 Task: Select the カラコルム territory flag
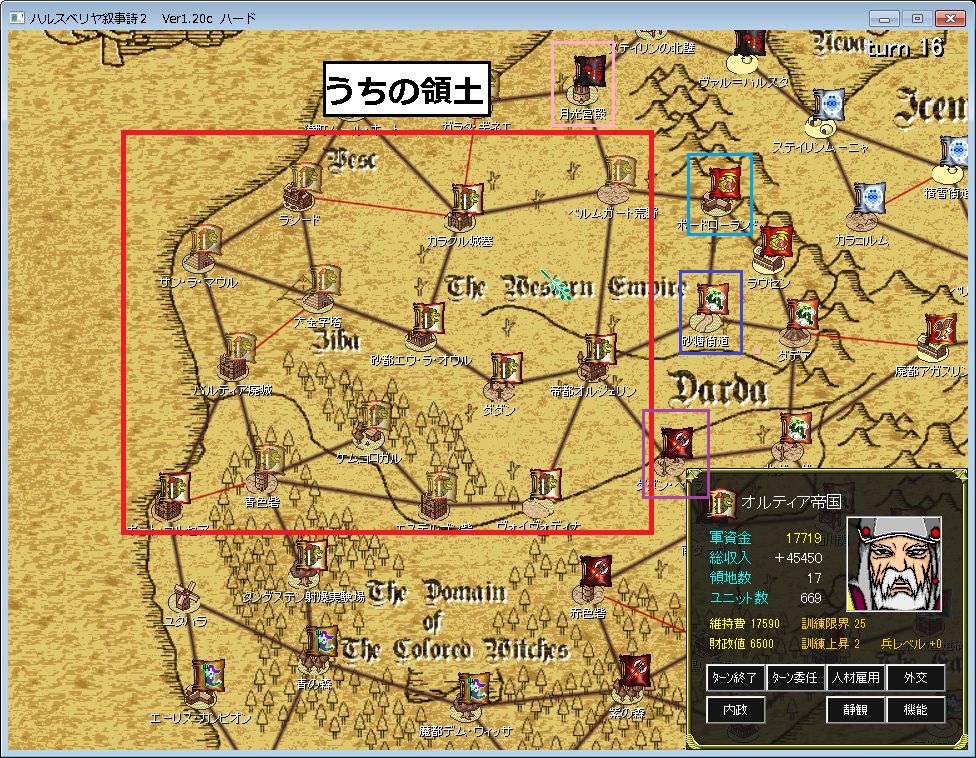pyautogui.click(x=870, y=199)
